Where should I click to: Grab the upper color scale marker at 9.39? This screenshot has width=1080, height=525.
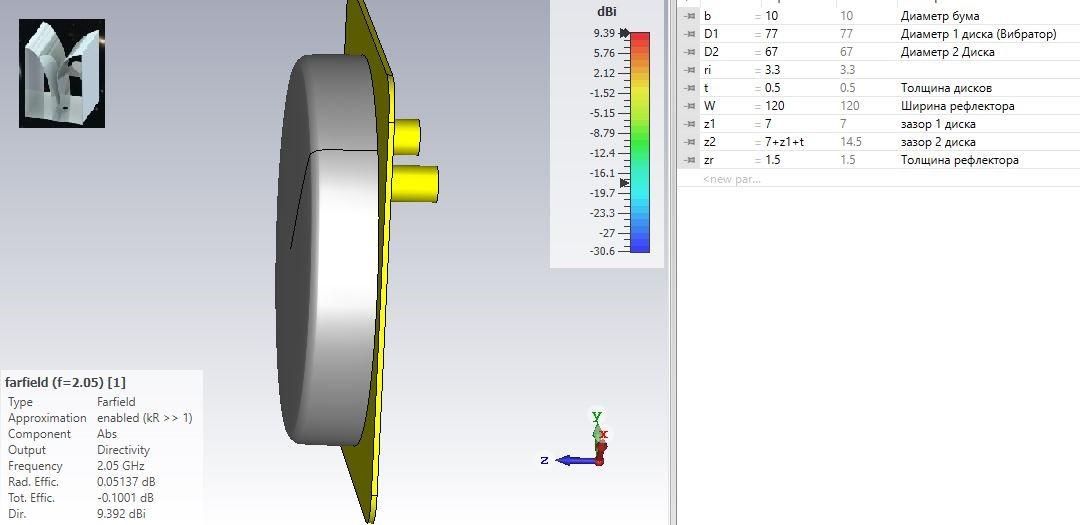(x=624, y=32)
